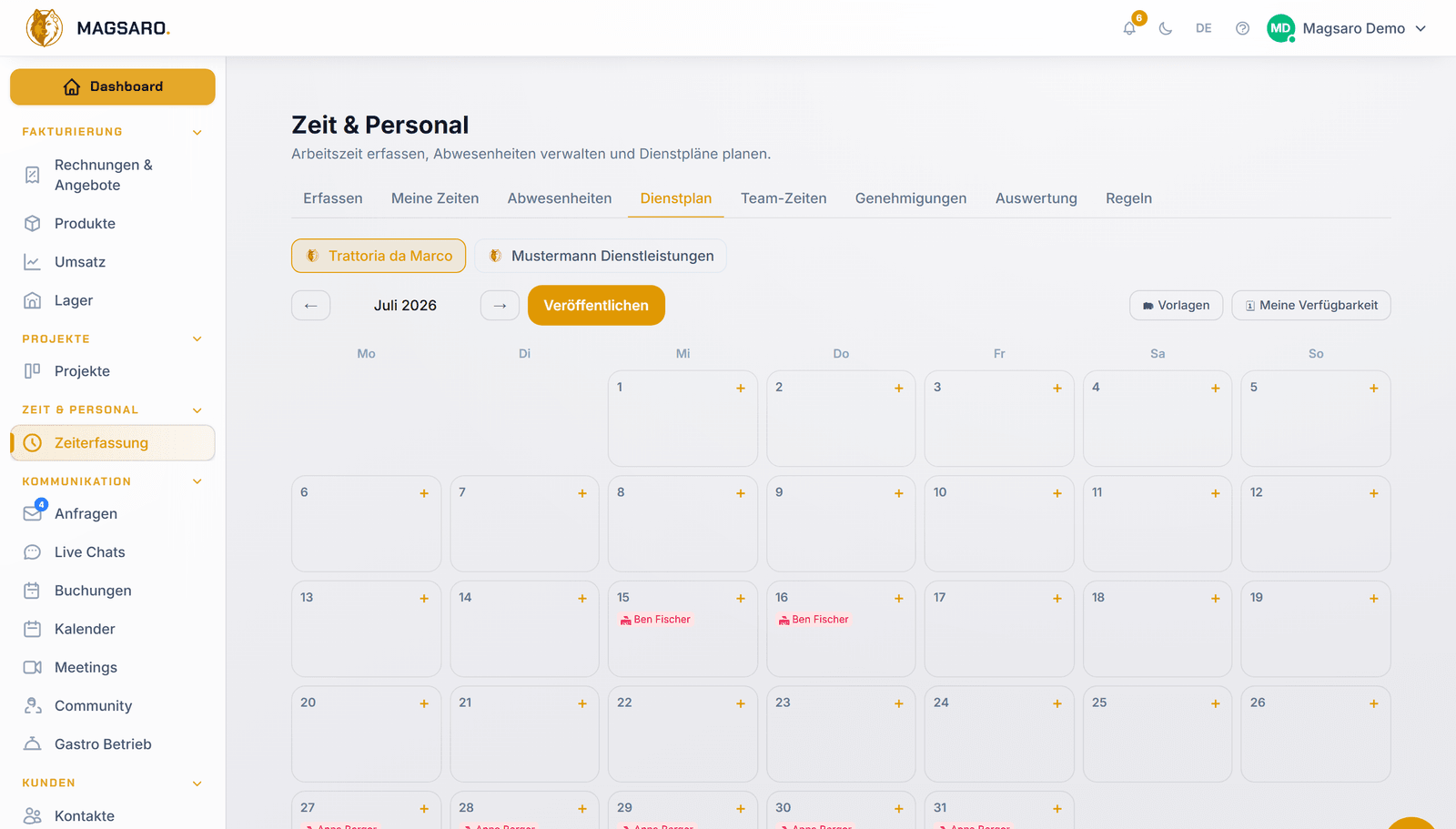
Task: Add a shift on July 4
Action: pyautogui.click(x=1216, y=389)
